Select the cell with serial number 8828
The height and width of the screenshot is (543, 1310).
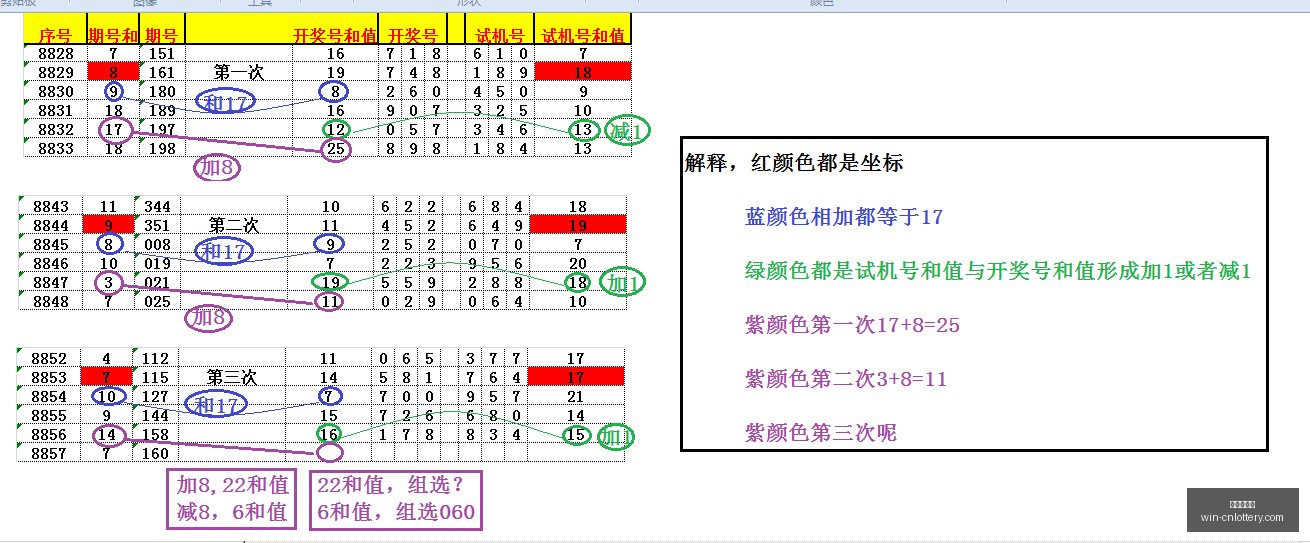(55, 53)
